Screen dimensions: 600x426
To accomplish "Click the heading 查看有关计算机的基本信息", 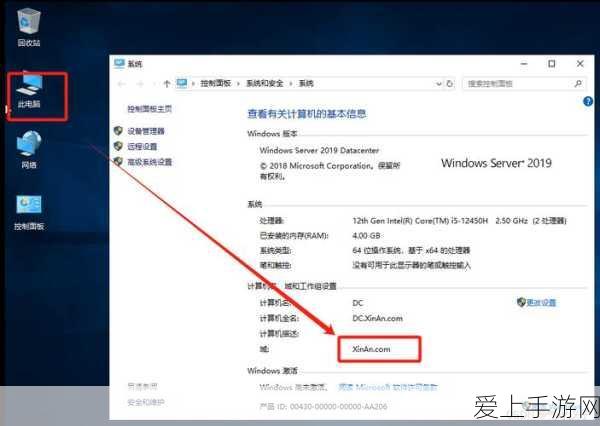I will 307,114.
